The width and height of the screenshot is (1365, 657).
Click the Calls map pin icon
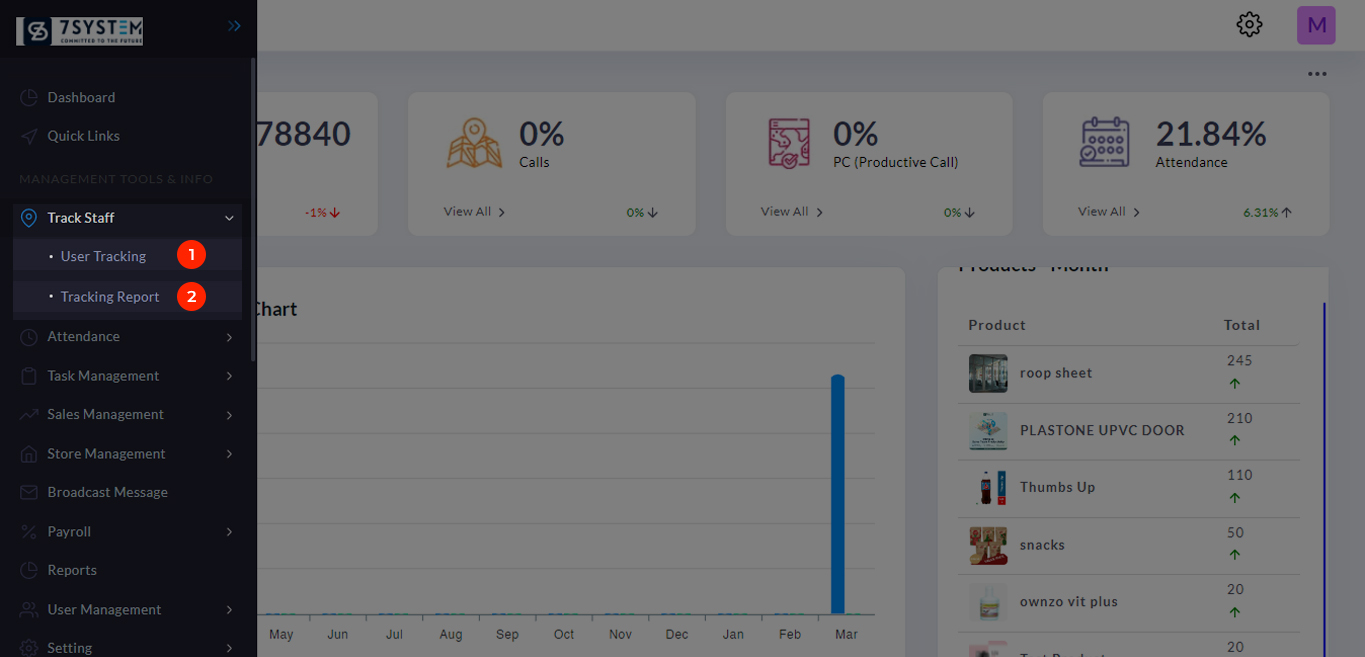tap(474, 143)
